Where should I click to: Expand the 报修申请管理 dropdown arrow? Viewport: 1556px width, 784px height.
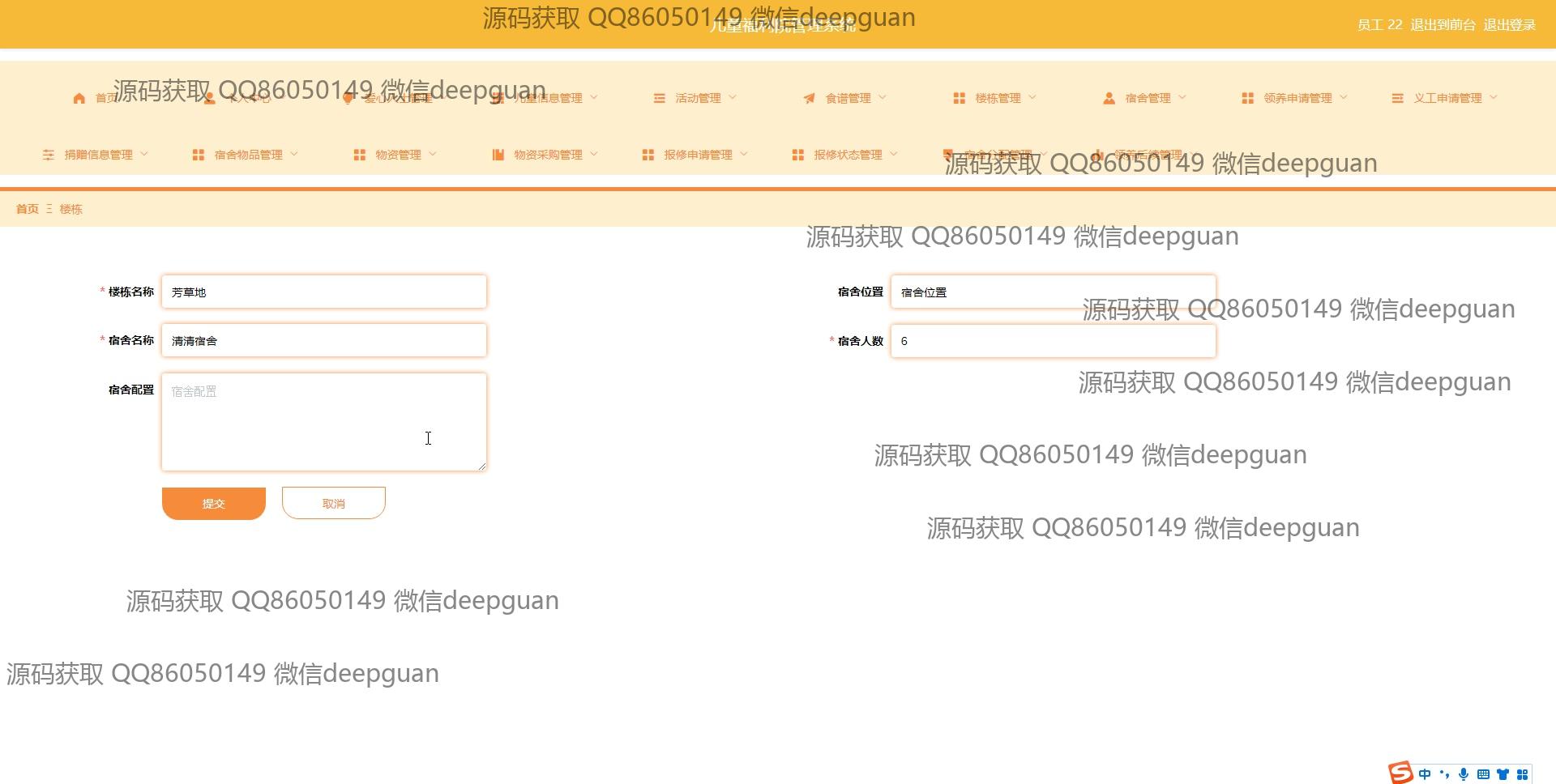coord(744,155)
